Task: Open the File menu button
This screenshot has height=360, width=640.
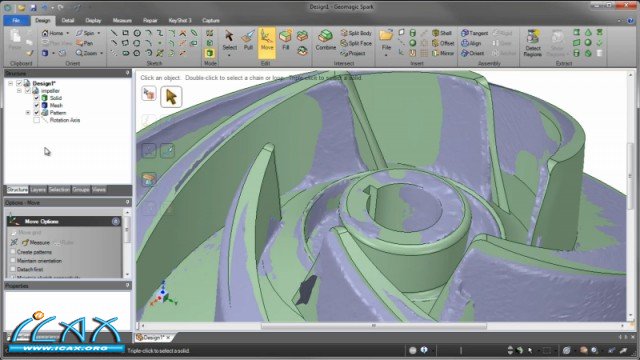Action: [x=16, y=20]
